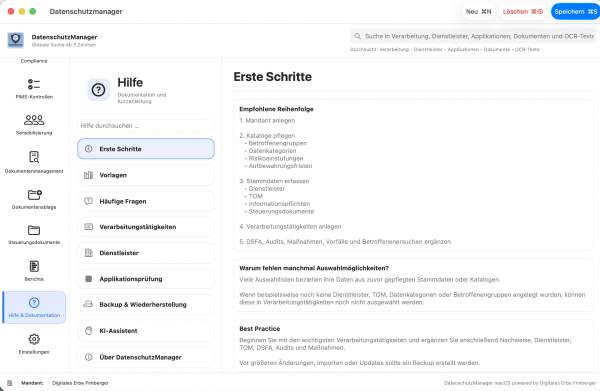The image size is (600, 391).
Task: Open the Vorlagen help topic
Action: (146, 175)
